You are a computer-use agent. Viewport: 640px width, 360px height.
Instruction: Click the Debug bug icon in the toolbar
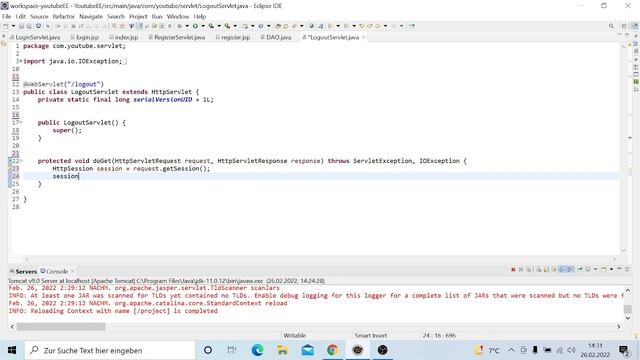(x=179, y=26)
